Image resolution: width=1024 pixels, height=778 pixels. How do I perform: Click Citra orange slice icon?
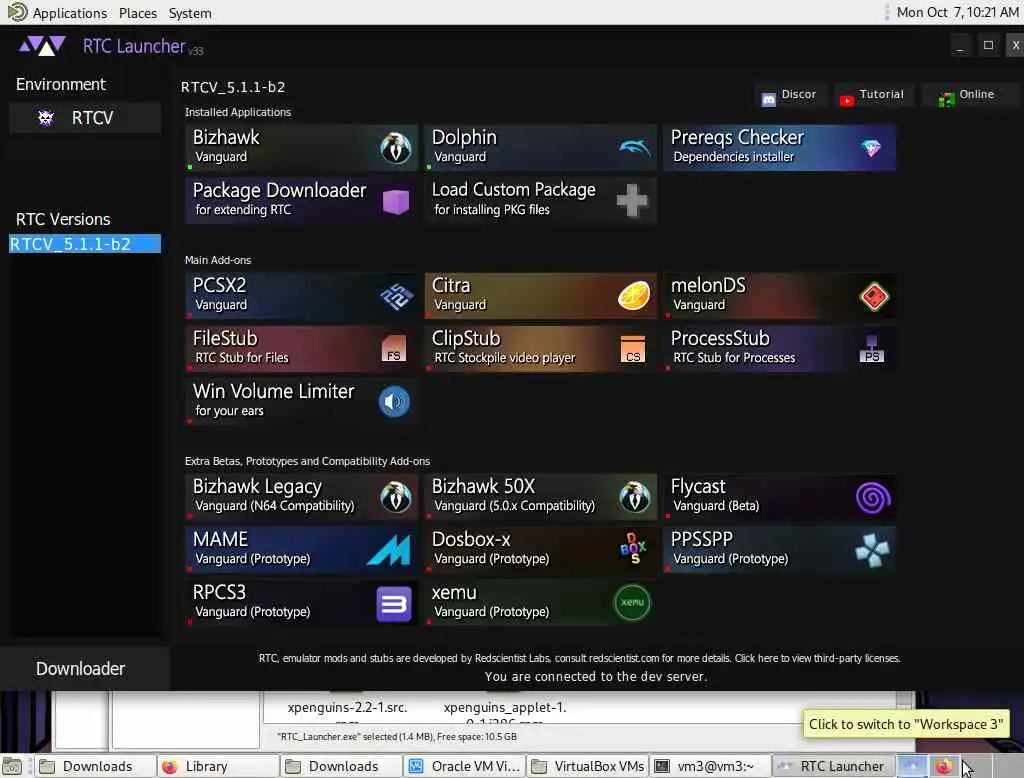[x=634, y=296]
